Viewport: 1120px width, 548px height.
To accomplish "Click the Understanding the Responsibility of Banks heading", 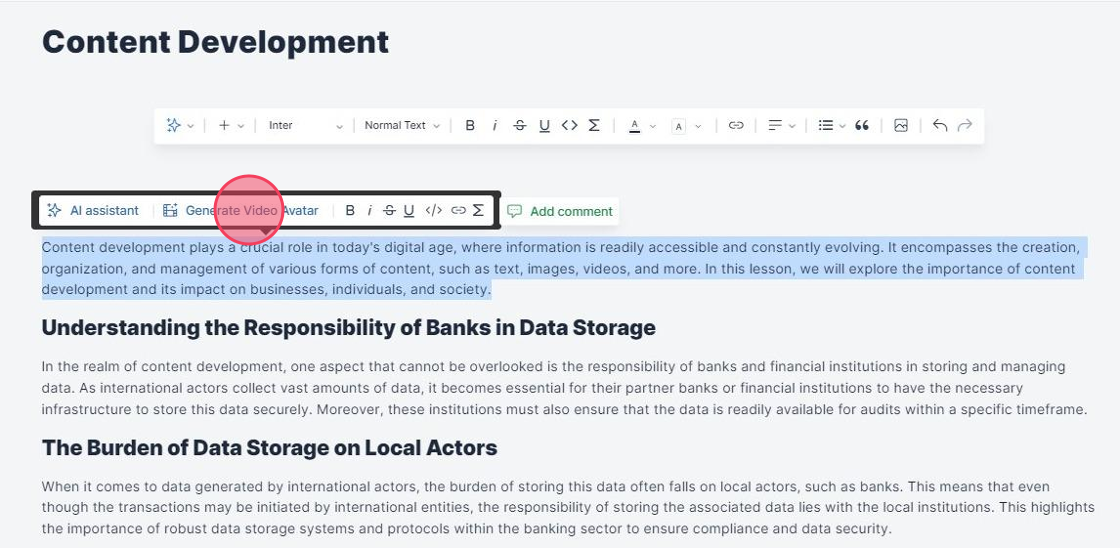I will [x=348, y=328].
